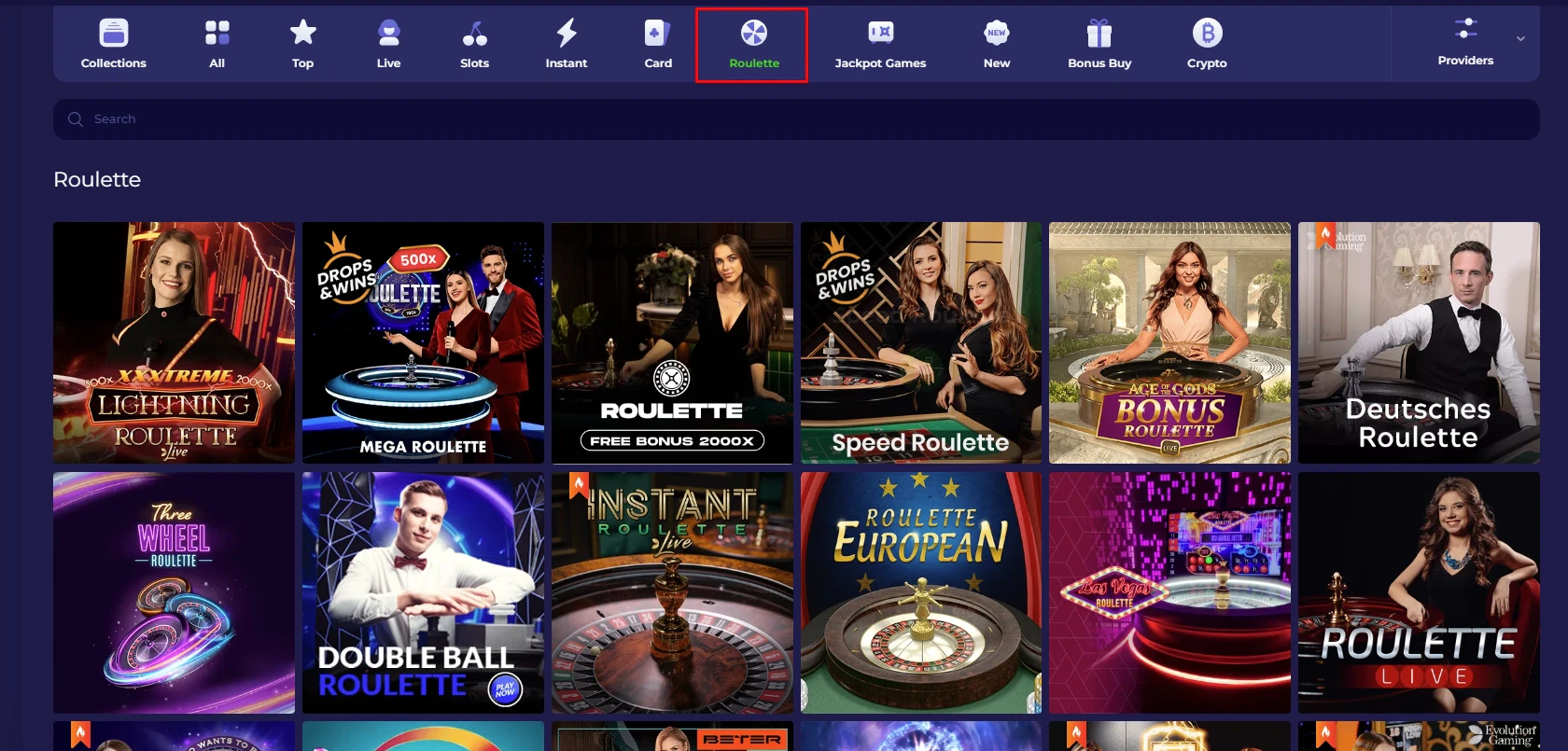Select the Roulette wheel icon
The height and width of the screenshot is (751, 1568).
pos(754,33)
